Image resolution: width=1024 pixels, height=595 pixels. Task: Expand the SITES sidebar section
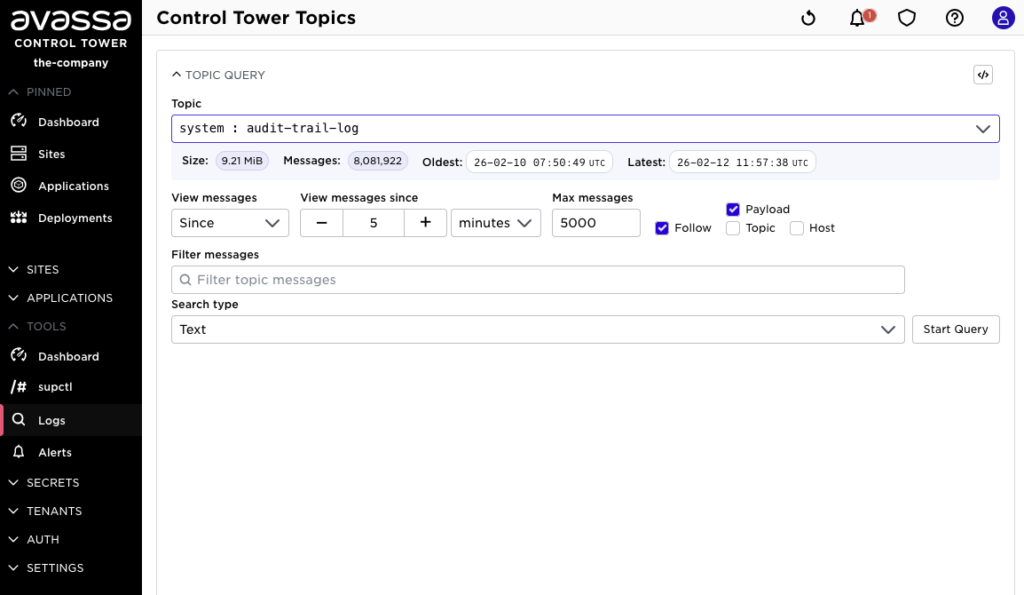click(34, 269)
